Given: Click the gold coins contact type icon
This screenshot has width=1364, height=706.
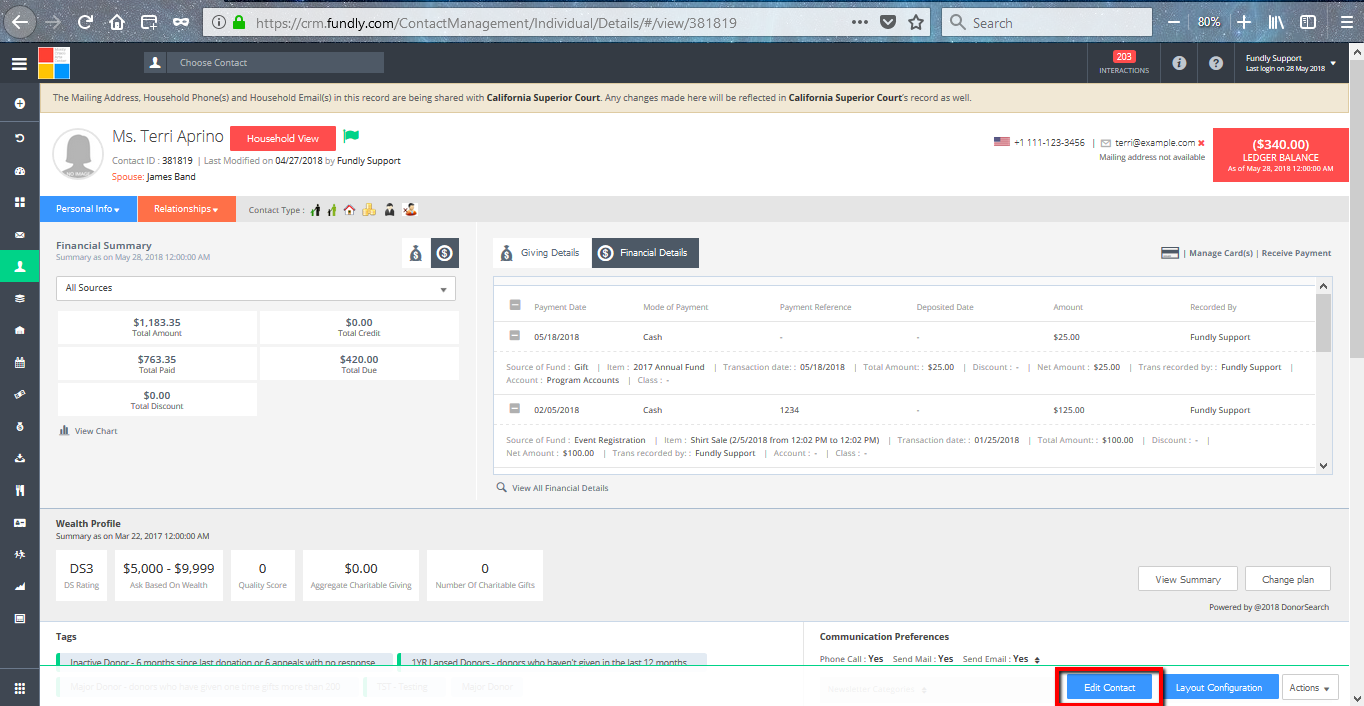Looking at the screenshot, I should pyautogui.click(x=369, y=210).
